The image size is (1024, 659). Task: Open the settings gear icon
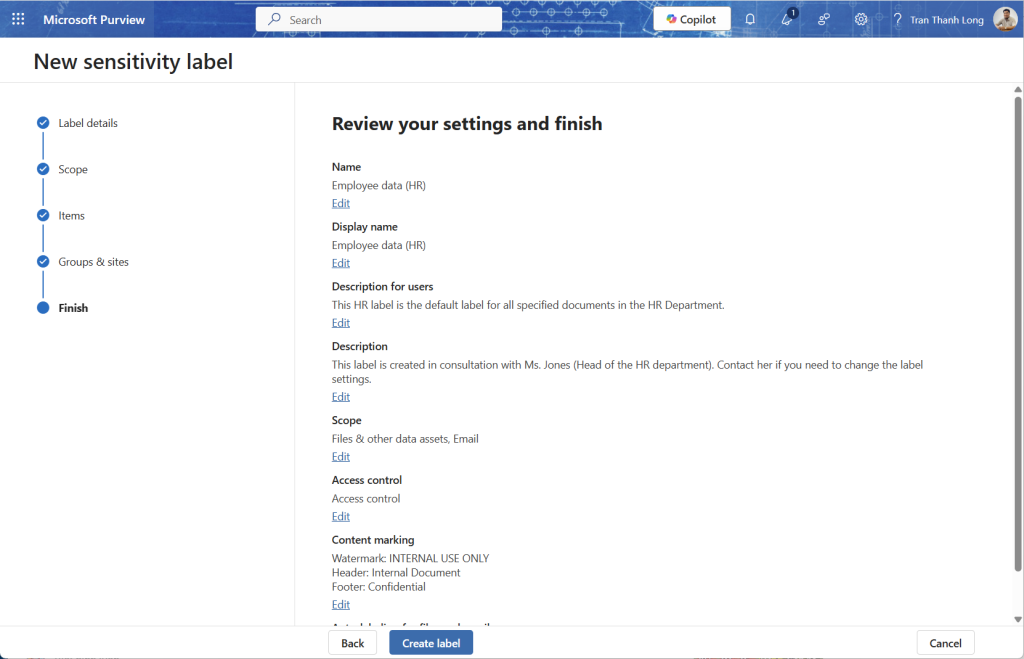pos(861,19)
